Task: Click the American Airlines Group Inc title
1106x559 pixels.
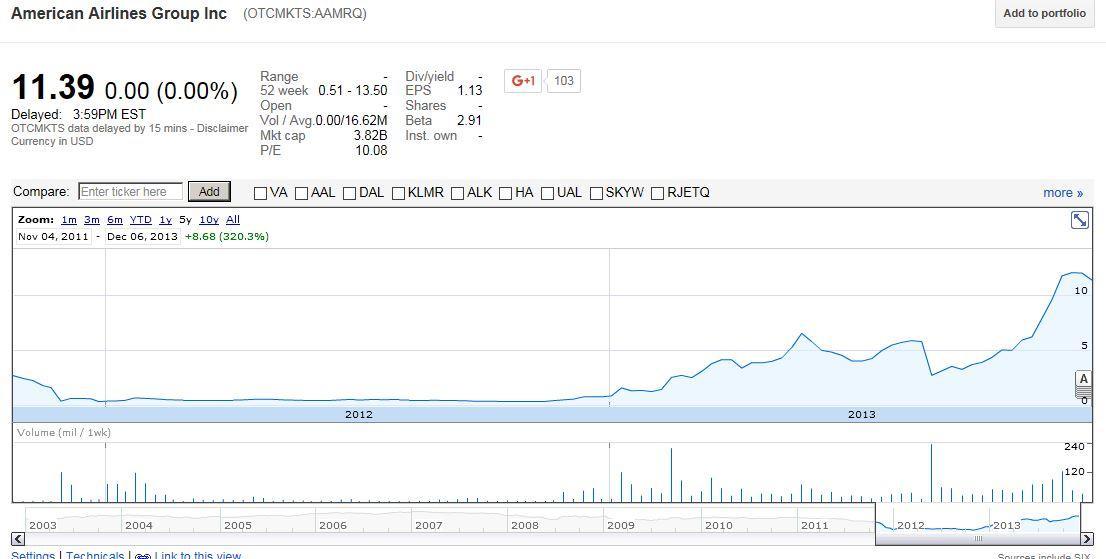Action: tap(119, 13)
